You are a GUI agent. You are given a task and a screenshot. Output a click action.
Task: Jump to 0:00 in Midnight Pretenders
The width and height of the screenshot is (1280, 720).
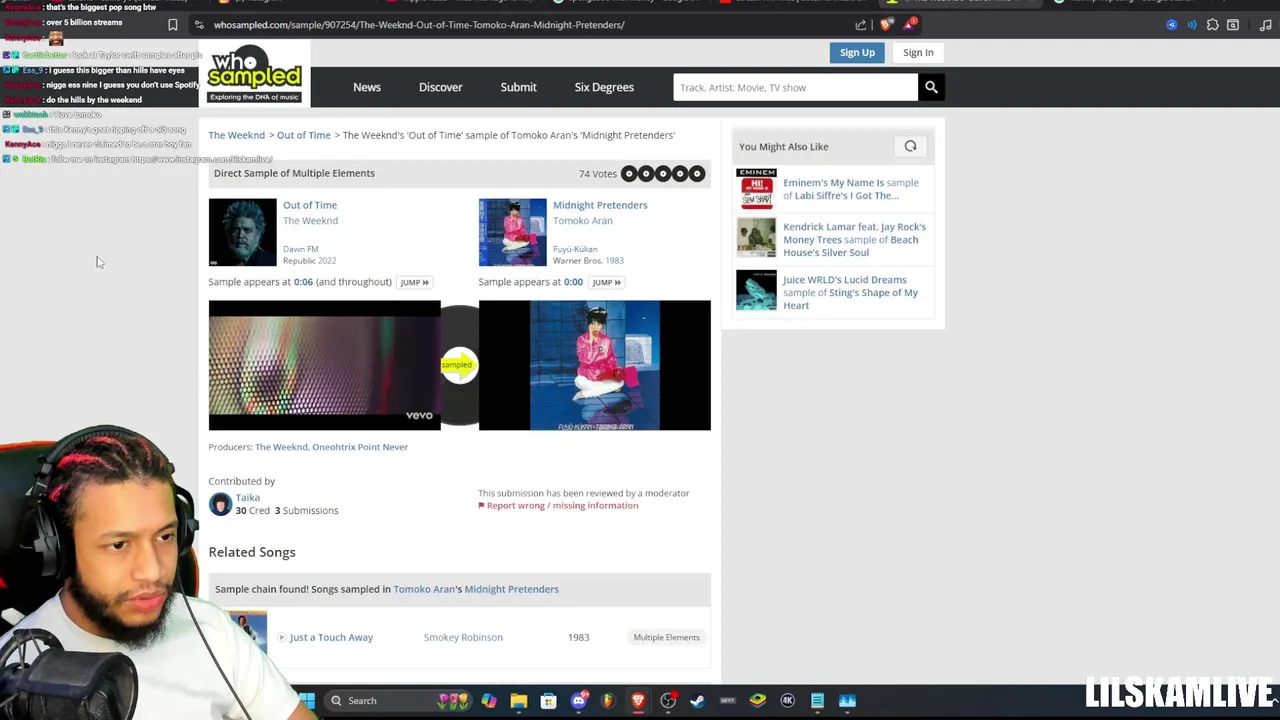tap(606, 283)
